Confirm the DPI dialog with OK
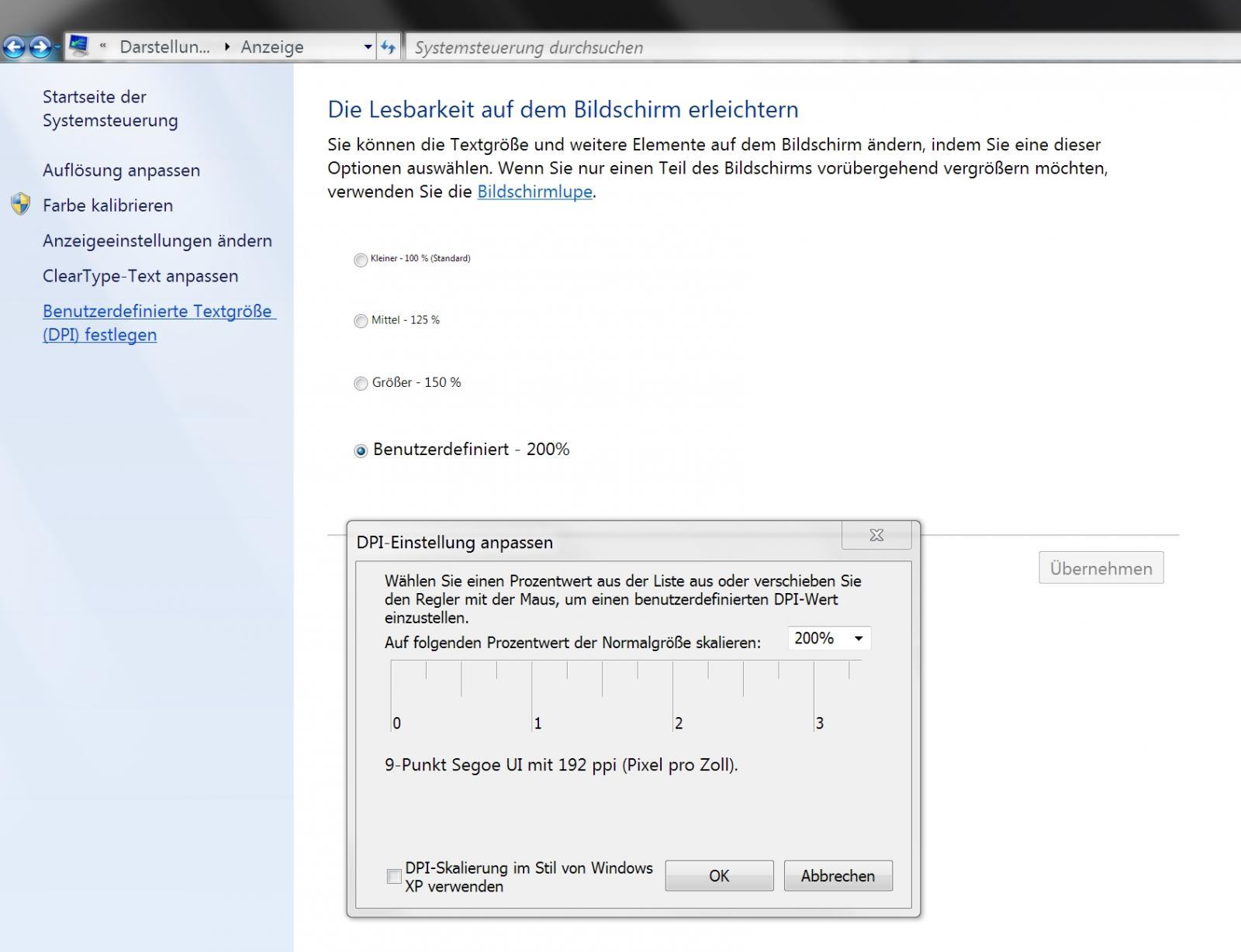 pos(719,875)
